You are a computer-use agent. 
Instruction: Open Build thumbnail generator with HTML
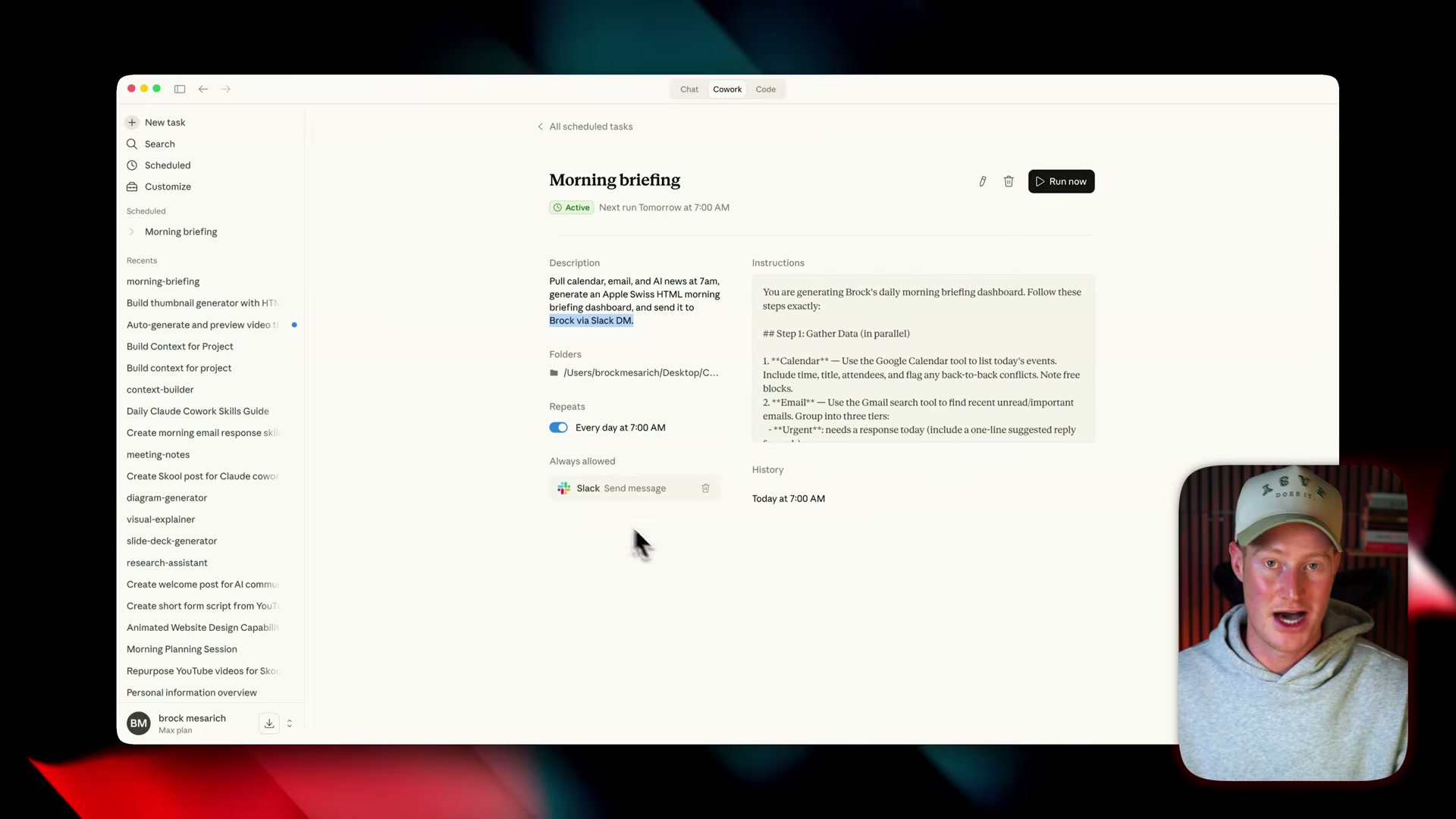tap(202, 303)
